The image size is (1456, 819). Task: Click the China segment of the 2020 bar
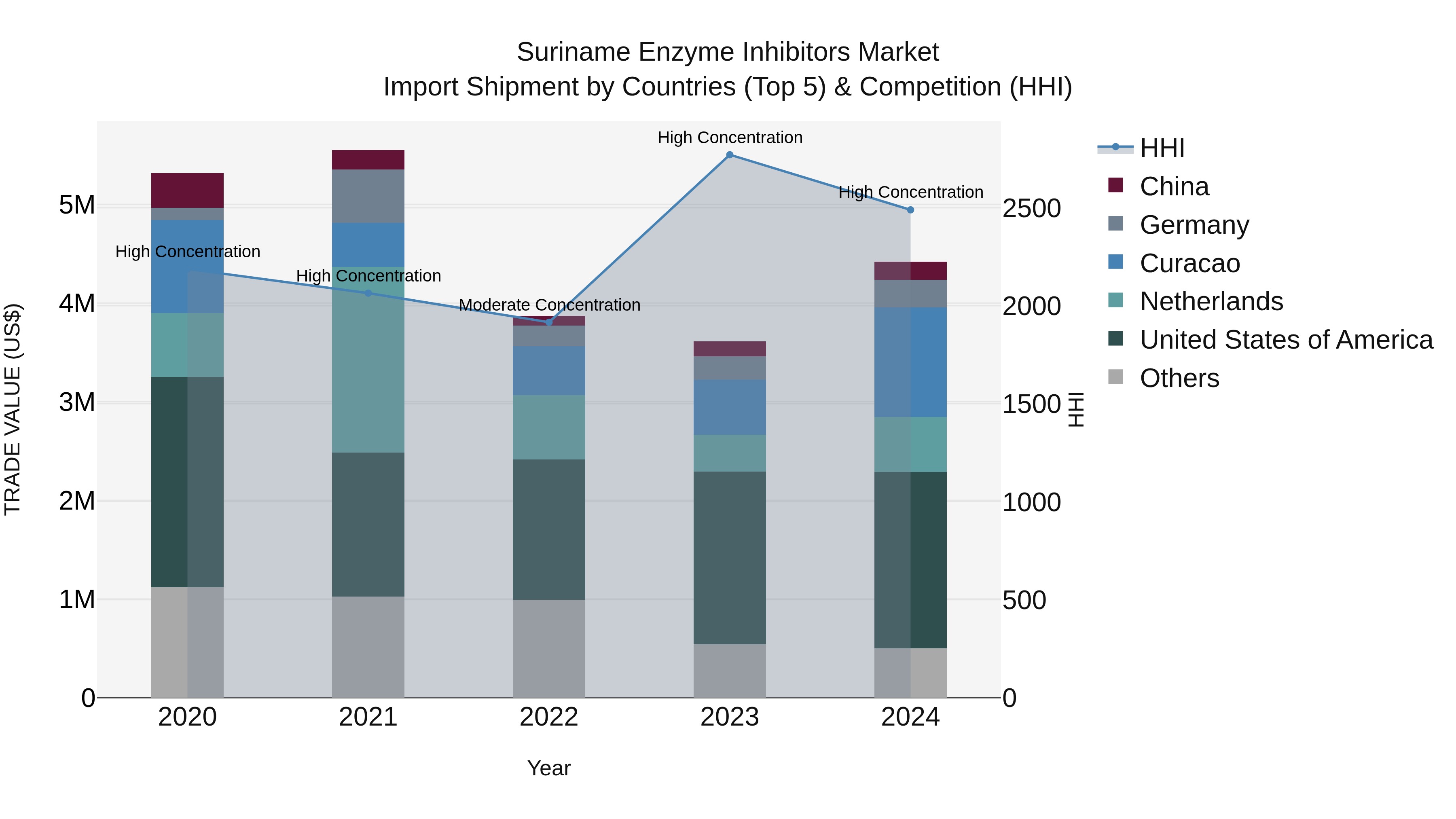coord(187,190)
